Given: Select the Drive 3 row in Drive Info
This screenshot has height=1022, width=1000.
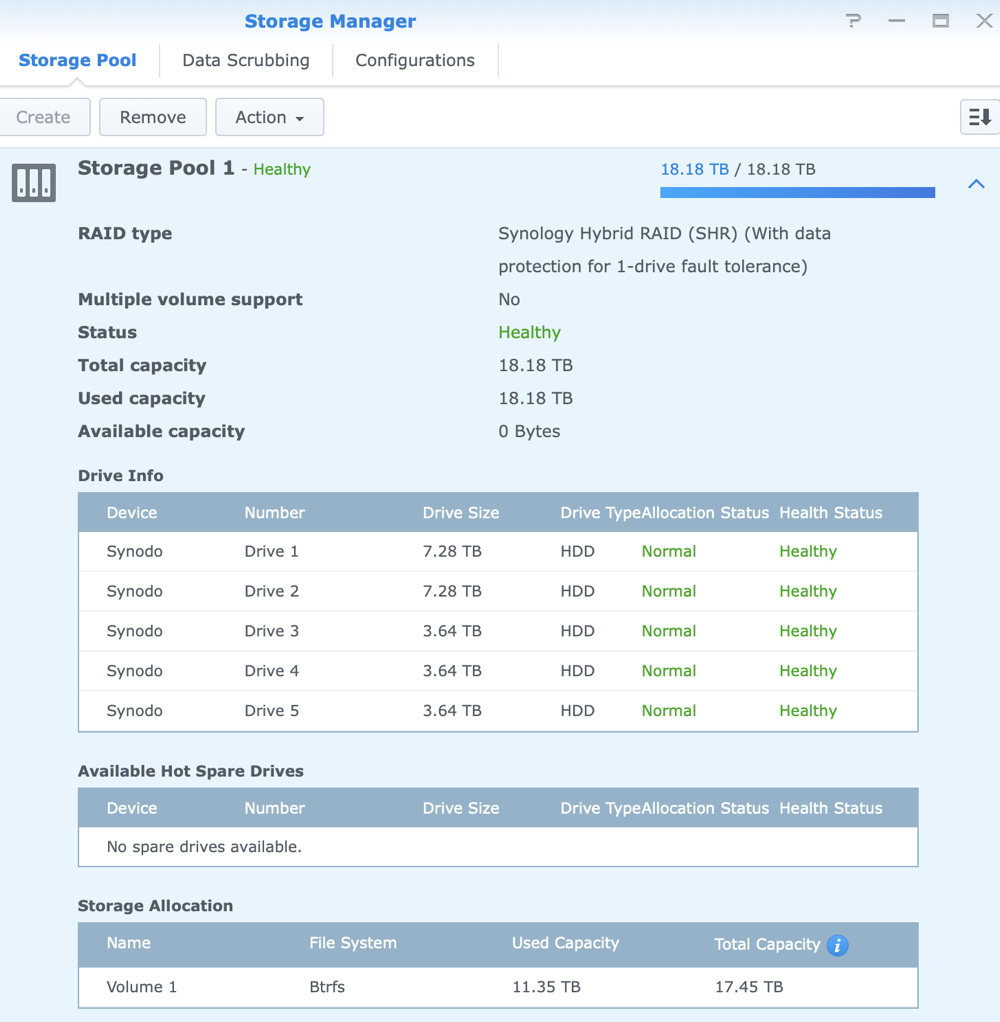Looking at the screenshot, I should 497,631.
